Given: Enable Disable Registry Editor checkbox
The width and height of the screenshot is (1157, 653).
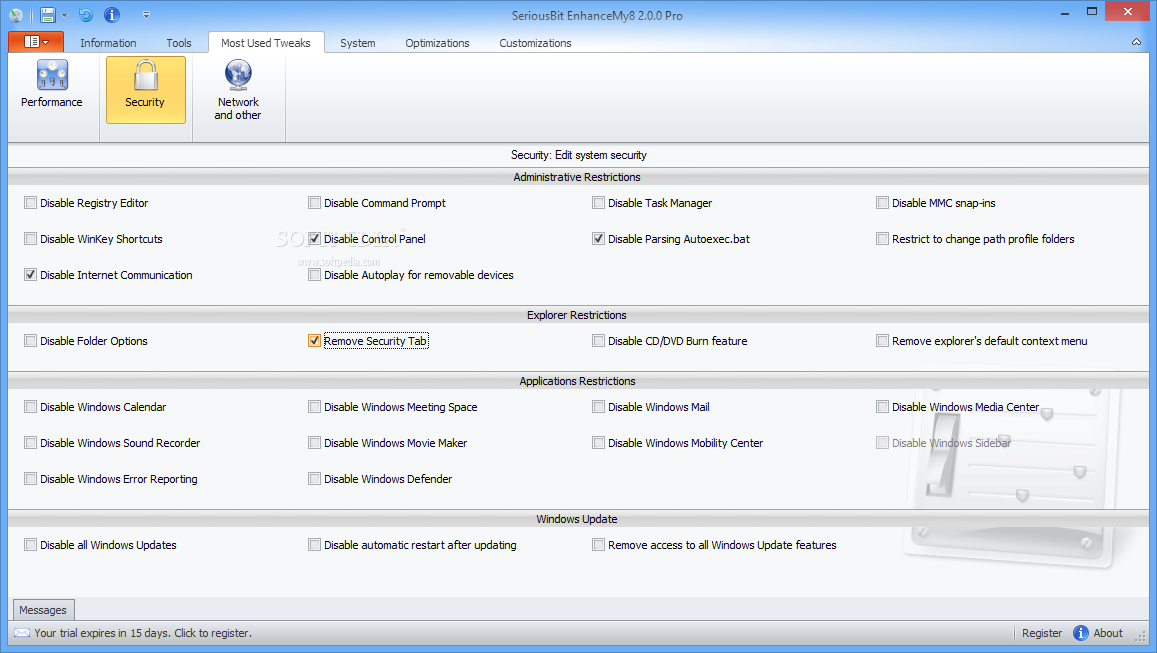Looking at the screenshot, I should (x=30, y=202).
